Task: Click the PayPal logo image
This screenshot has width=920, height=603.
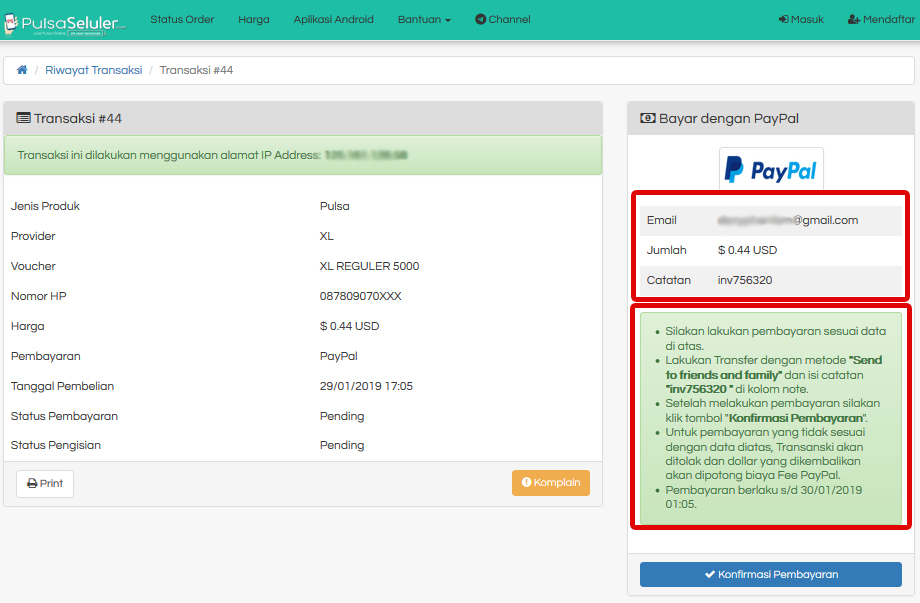Action: [x=771, y=169]
